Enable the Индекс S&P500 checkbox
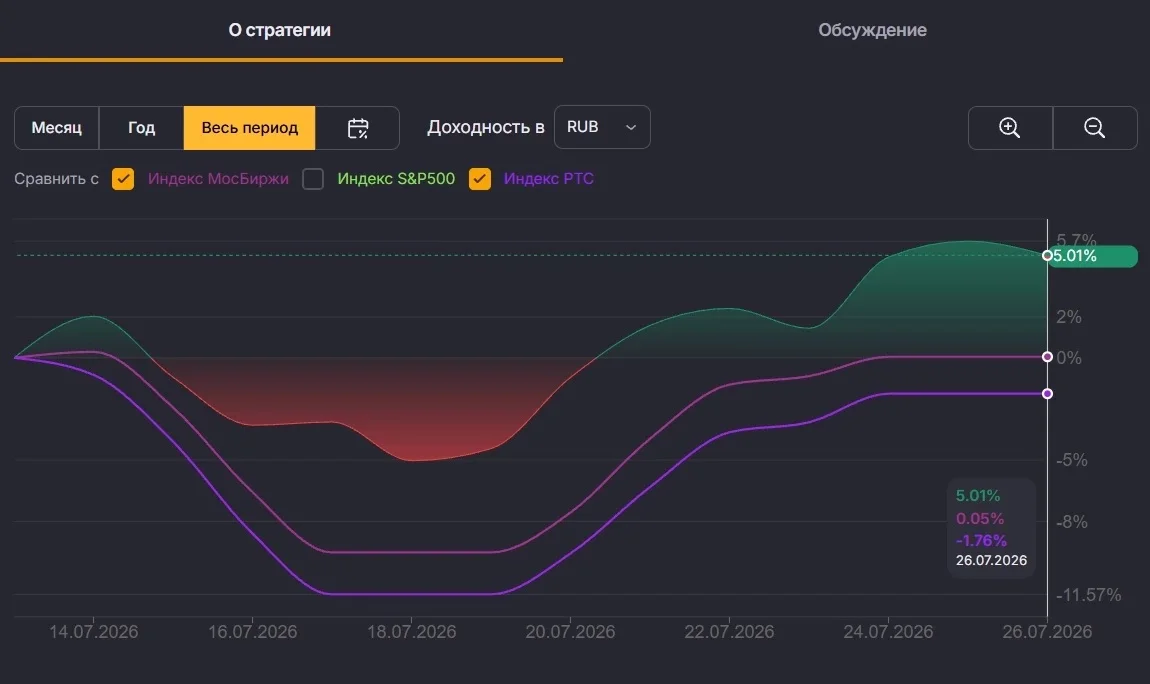 click(313, 179)
